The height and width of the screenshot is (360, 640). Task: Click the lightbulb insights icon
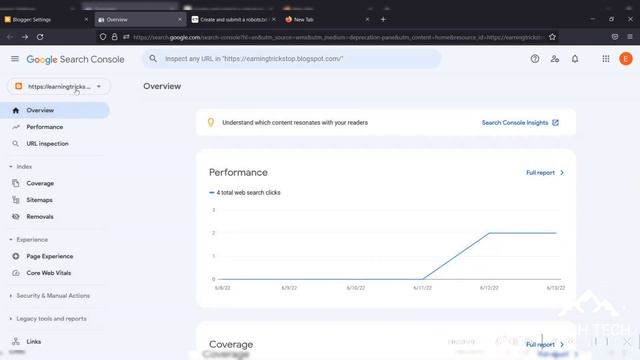[211, 122]
